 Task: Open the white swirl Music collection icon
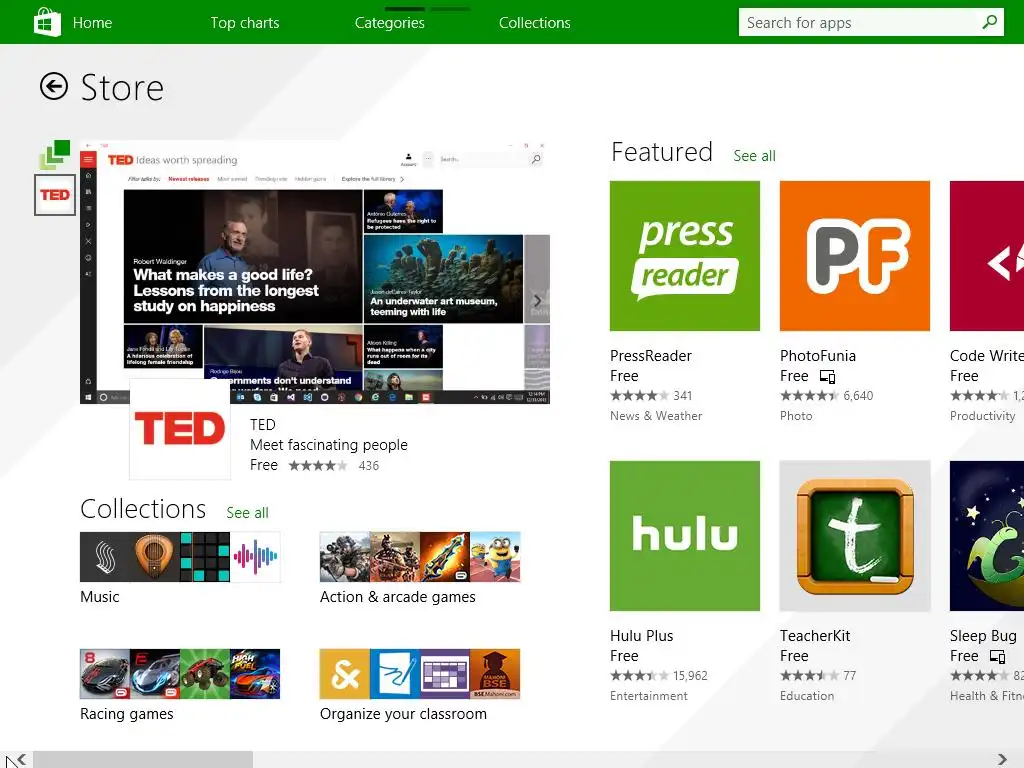tap(104, 557)
